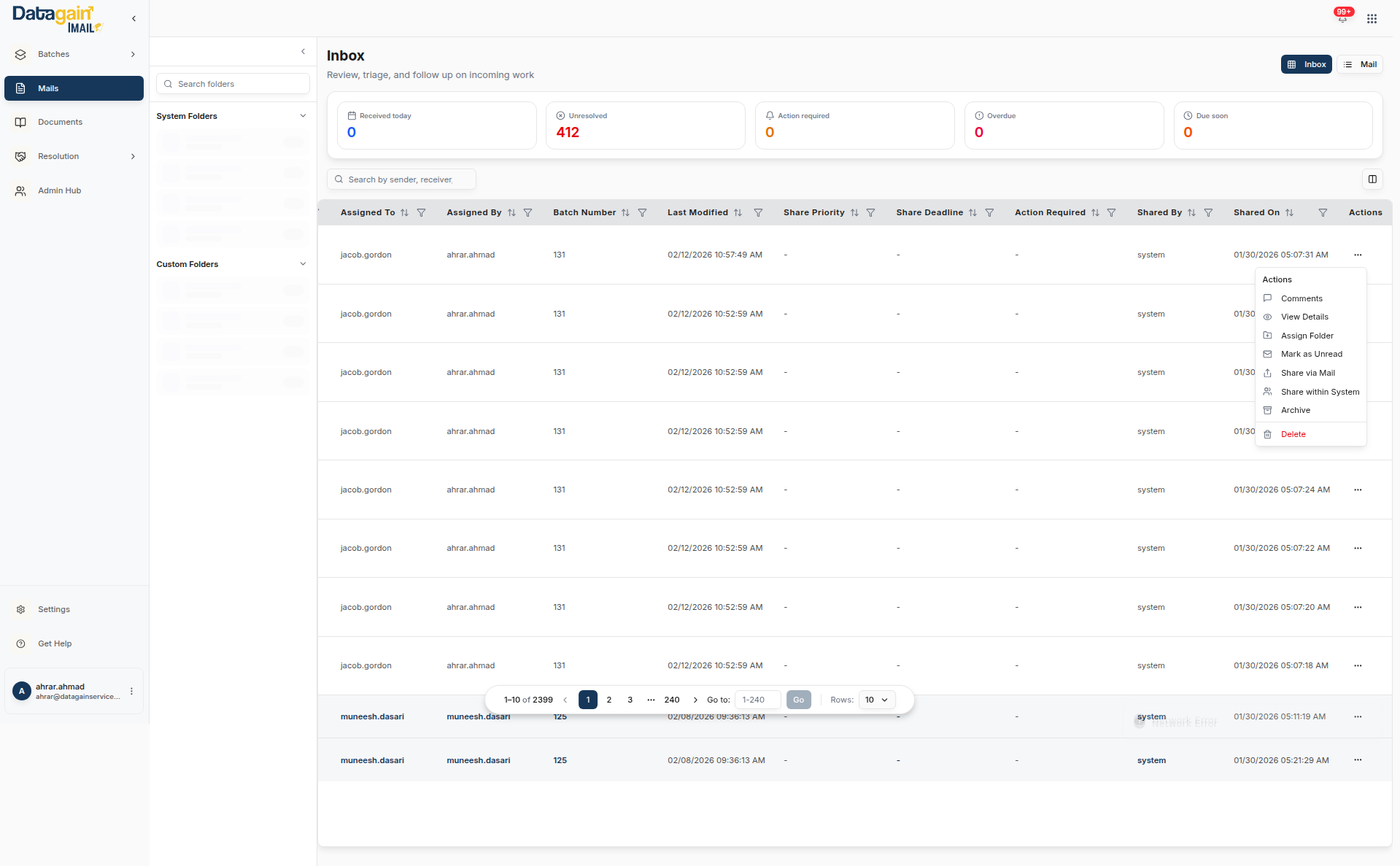
Task: Sort the Share Priority column
Action: coord(854,213)
